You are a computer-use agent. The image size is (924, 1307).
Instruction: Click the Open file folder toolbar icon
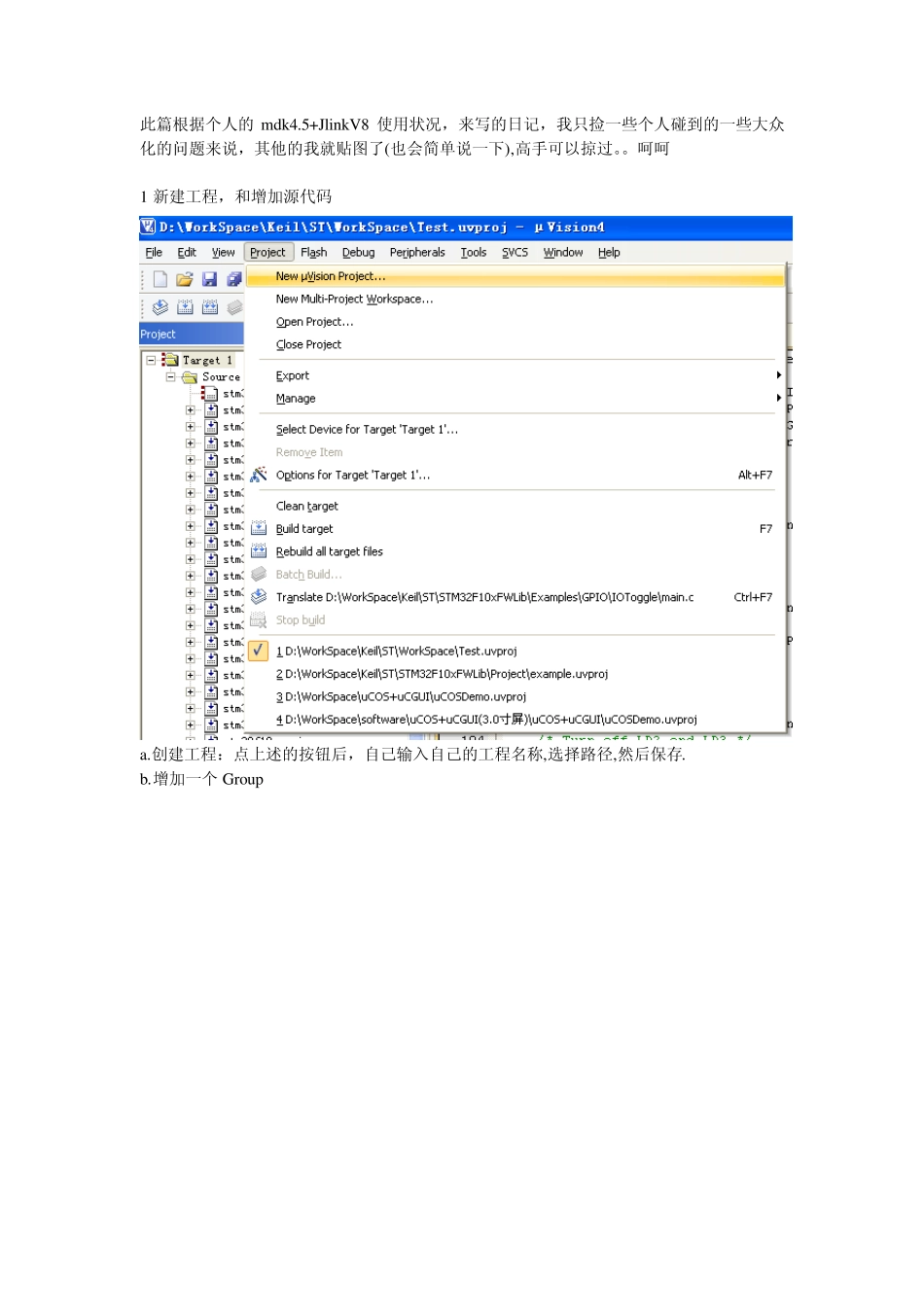[x=185, y=279]
